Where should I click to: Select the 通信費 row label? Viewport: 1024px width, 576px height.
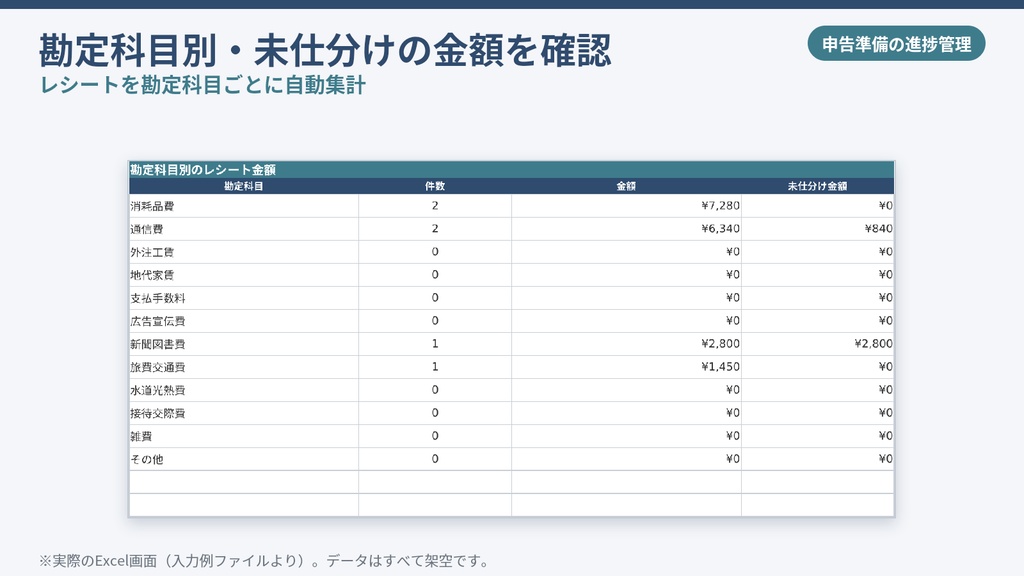tap(147, 229)
